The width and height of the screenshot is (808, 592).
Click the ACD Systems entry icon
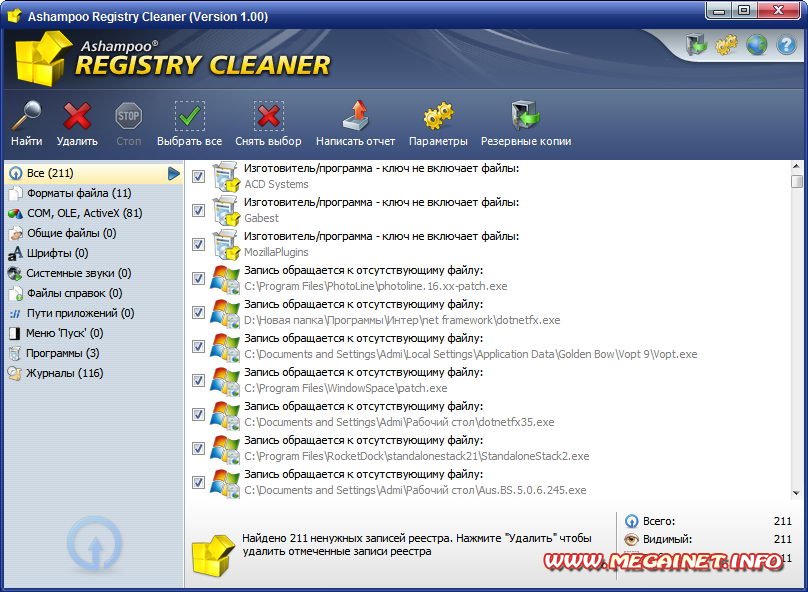226,177
